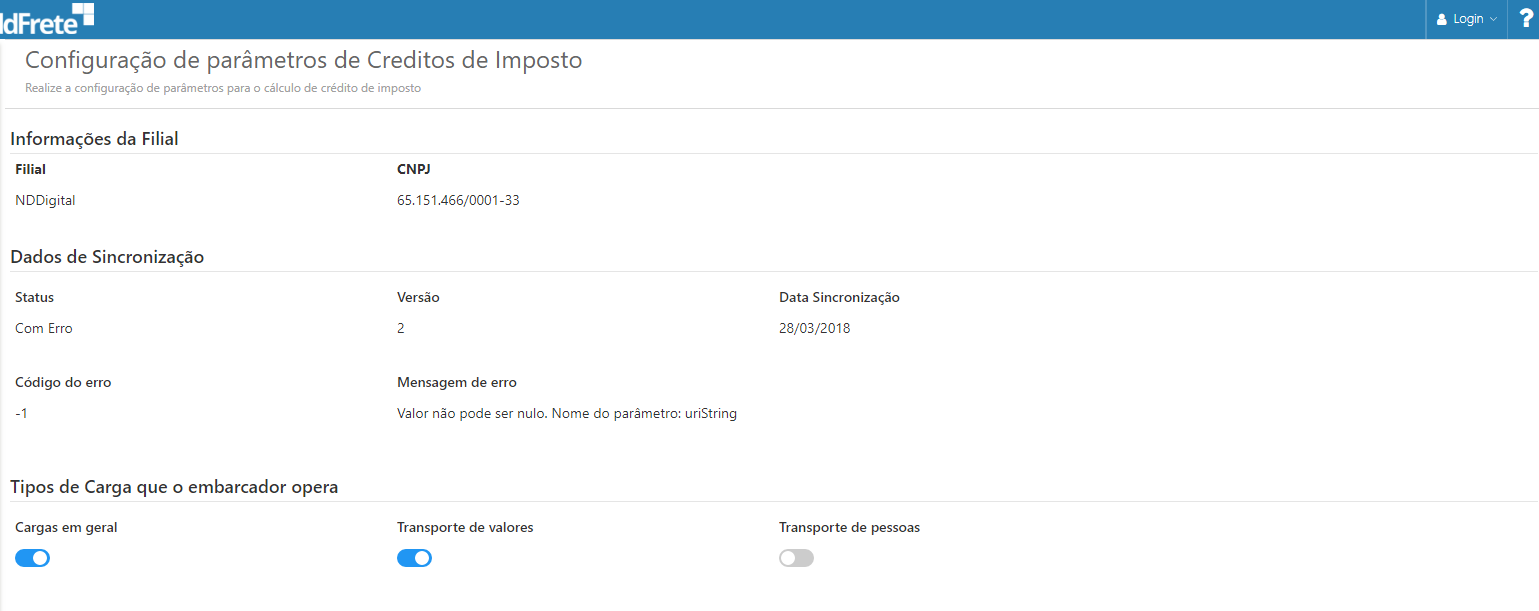Viewport: 1539px width, 611px height.
Task: Click the Tipos de Carga section heading
Action: pyautogui.click(x=174, y=487)
